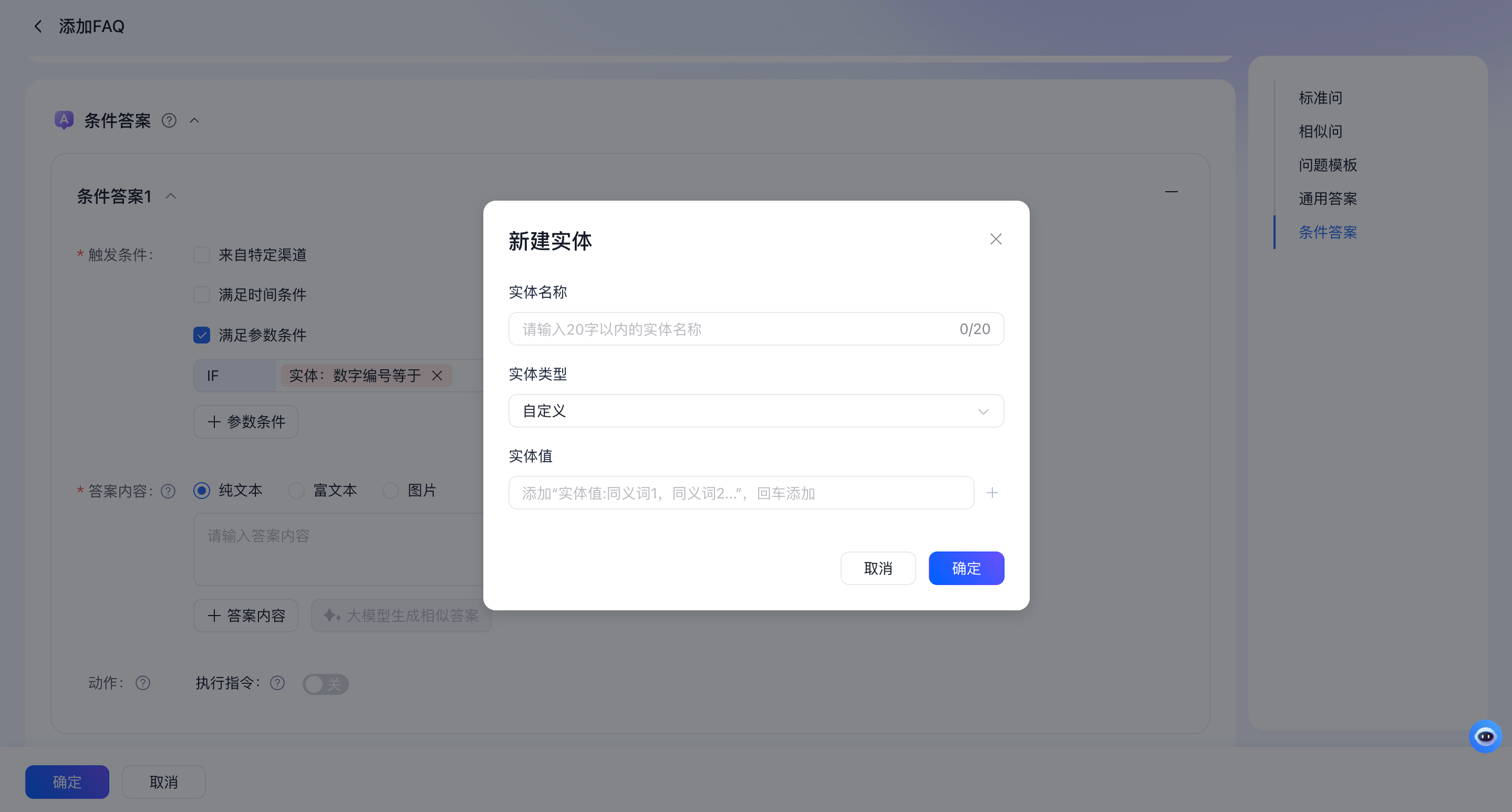This screenshot has width=1512, height=812.
Task: Click the sparkle icon on 大模型生成相似答案
Action: pyautogui.click(x=332, y=616)
